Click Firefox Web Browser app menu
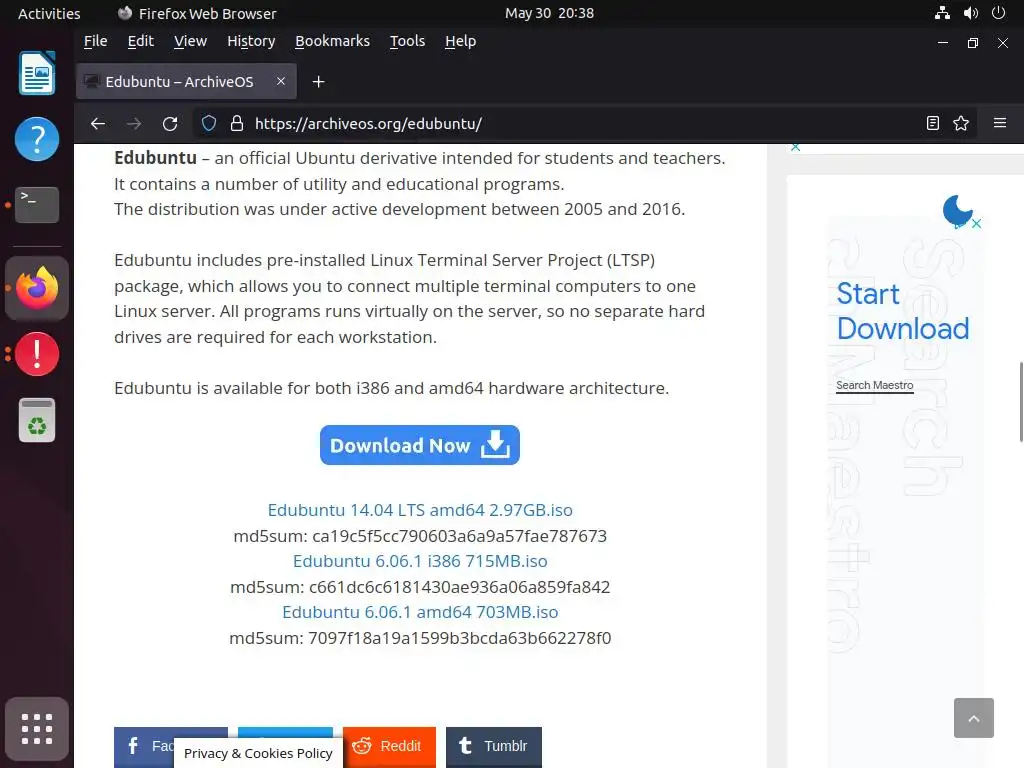 tap(197, 13)
